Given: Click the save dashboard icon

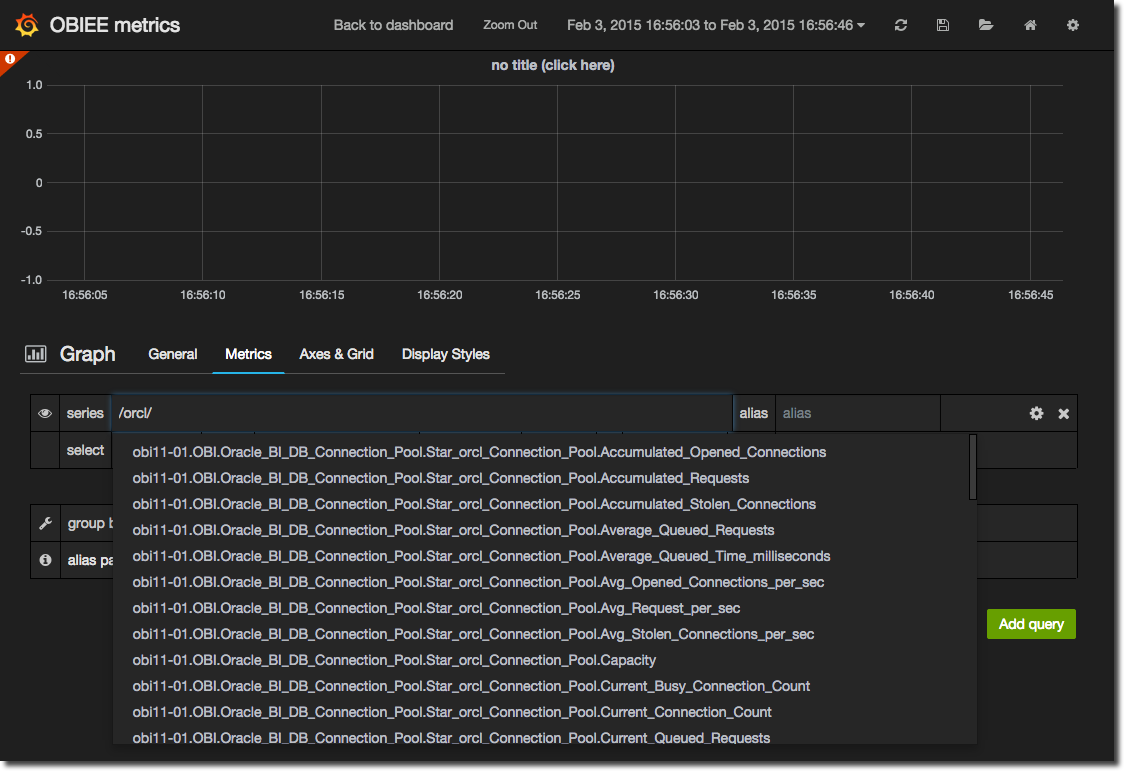Looking at the screenshot, I should pos(943,25).
